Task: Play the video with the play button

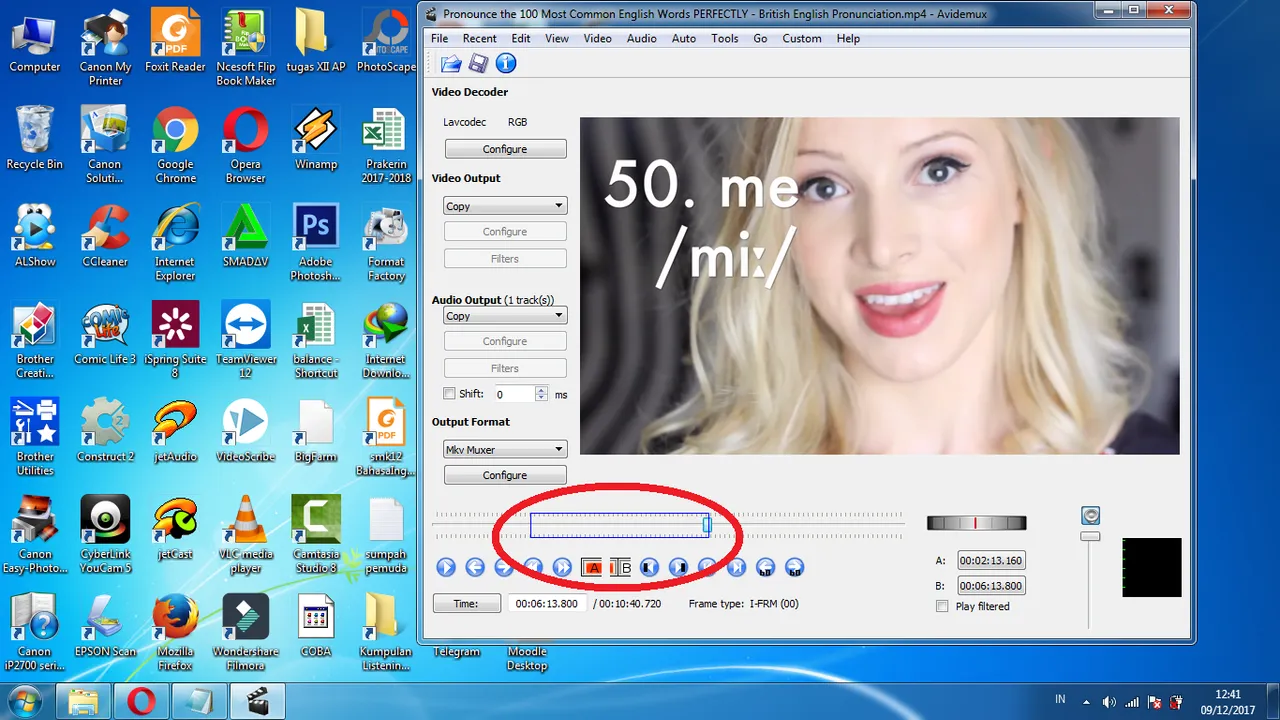Action: tap(446, 567)
